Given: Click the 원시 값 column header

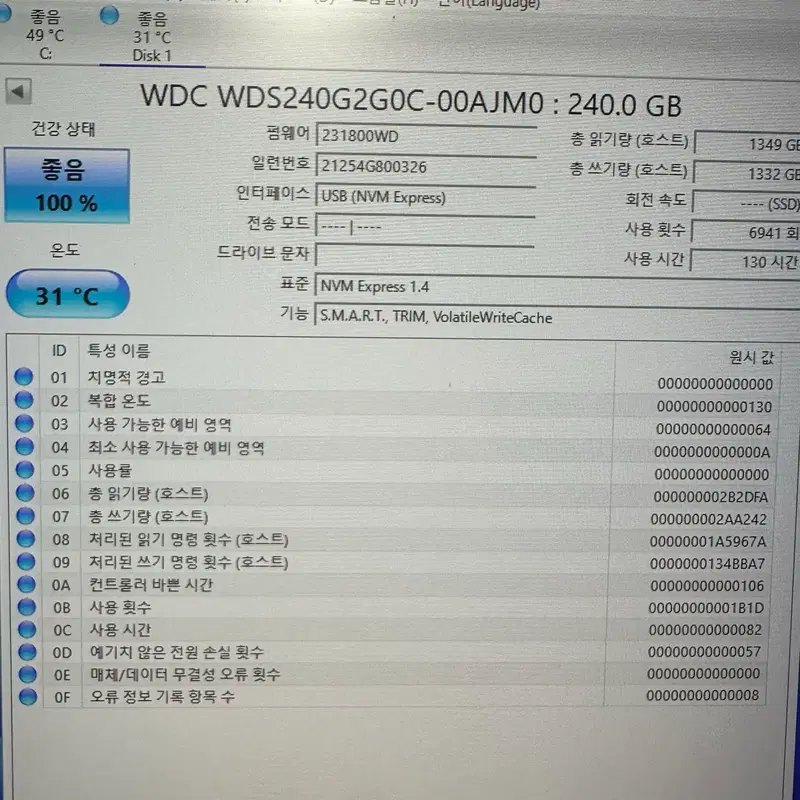Looking at the screenshot, I should (x=752, y=358).
